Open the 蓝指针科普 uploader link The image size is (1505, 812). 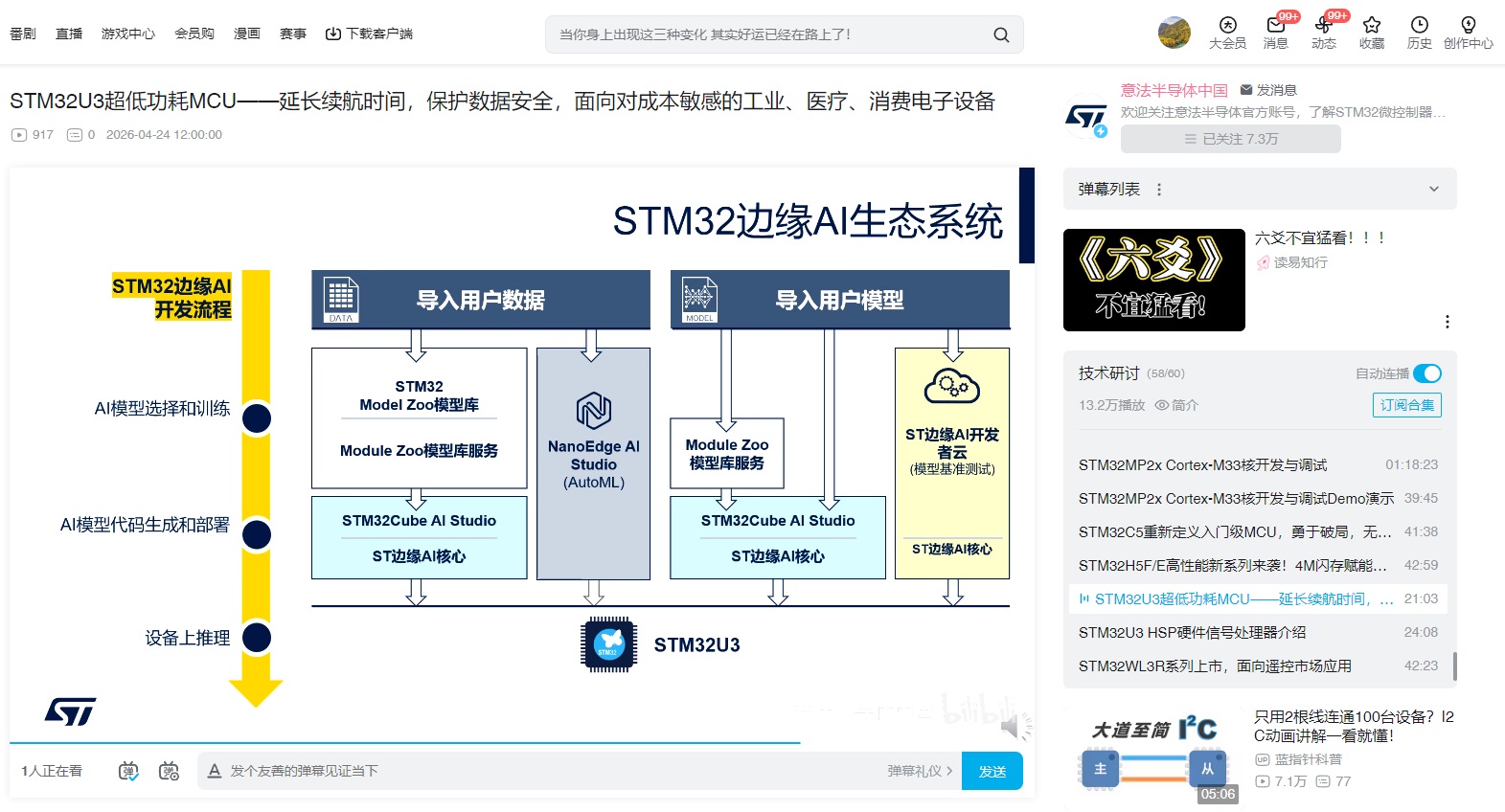point(1308,759)
